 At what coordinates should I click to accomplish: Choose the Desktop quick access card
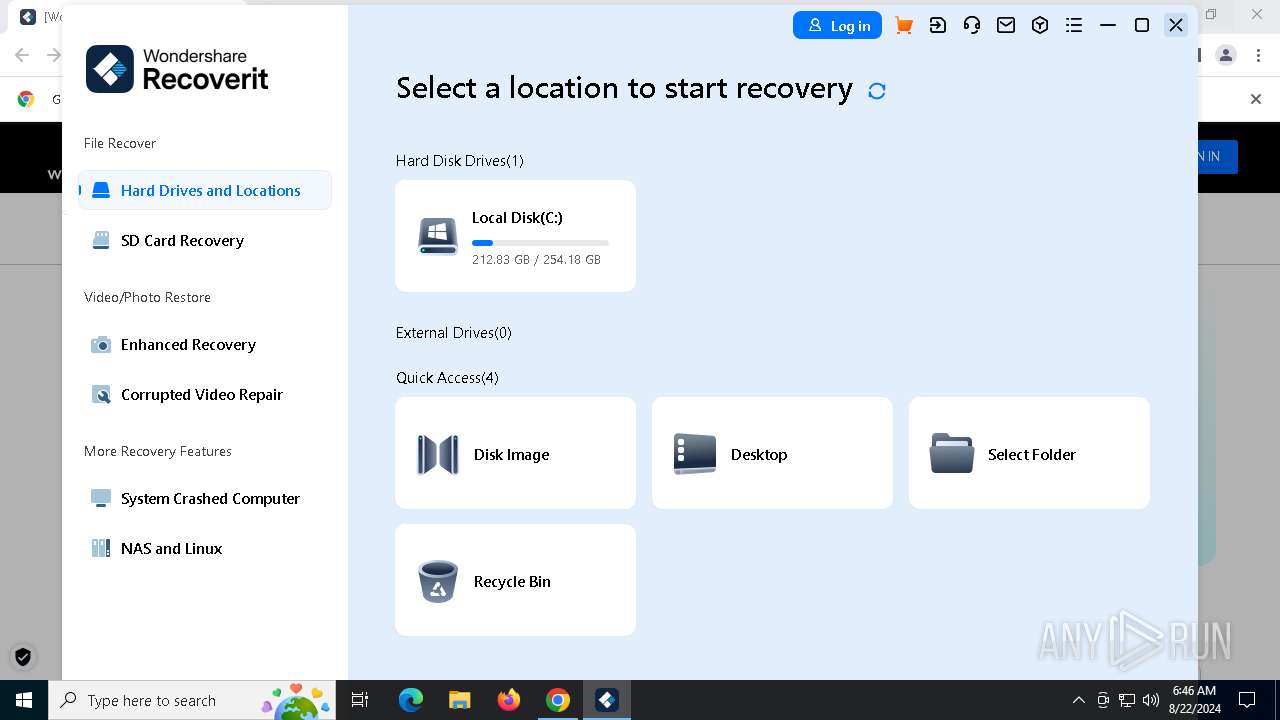772,453
